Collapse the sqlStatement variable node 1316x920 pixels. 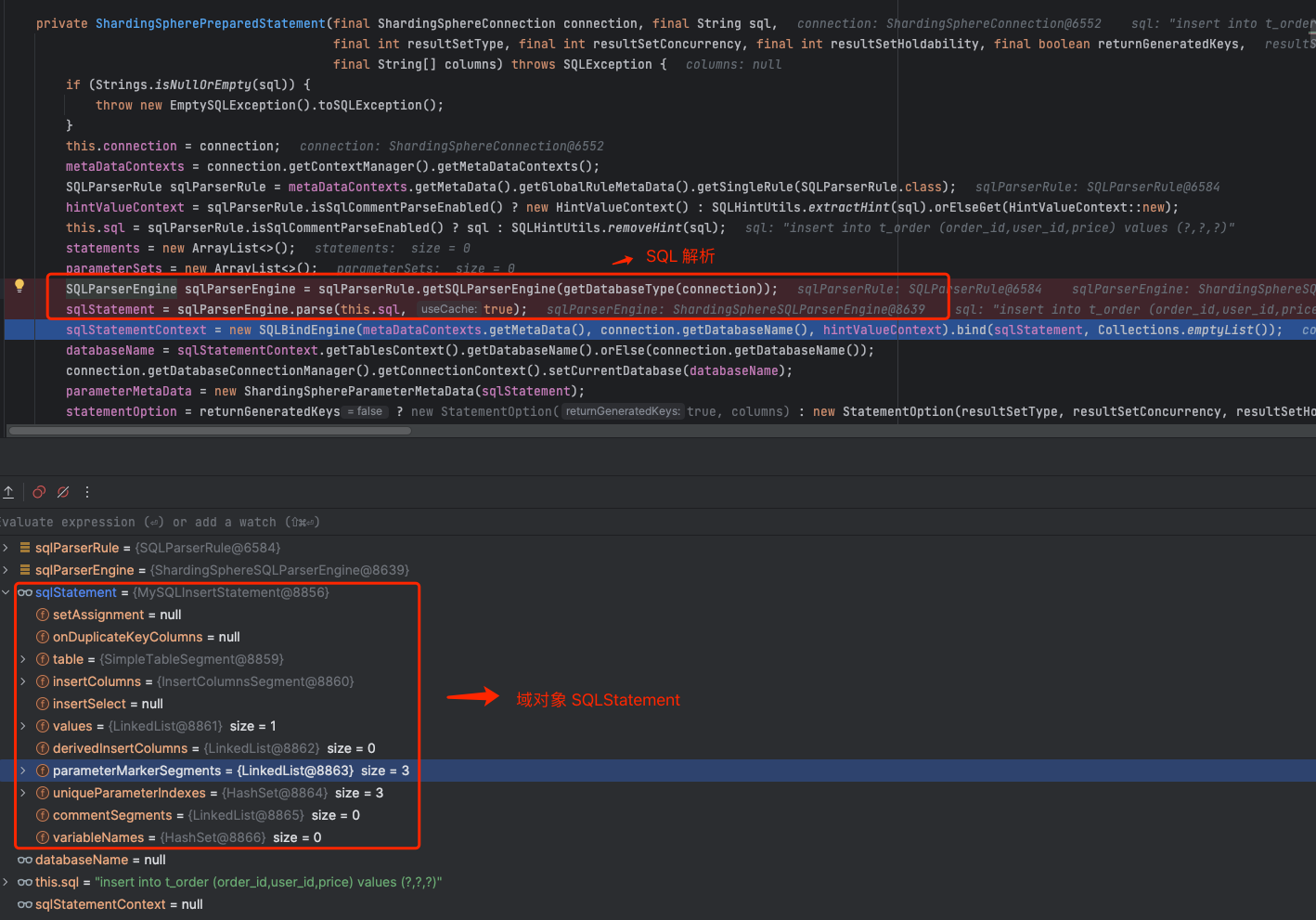[6, 592]
